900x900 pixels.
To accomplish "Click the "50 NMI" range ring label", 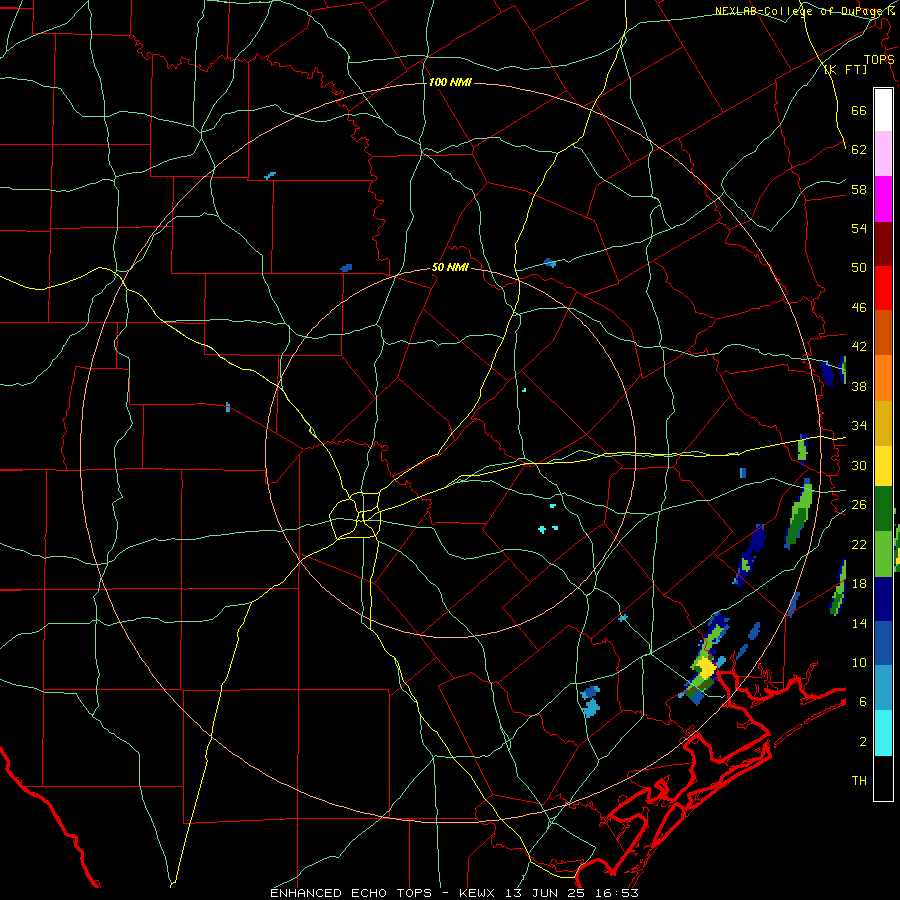I will click(x=450, y=267).
